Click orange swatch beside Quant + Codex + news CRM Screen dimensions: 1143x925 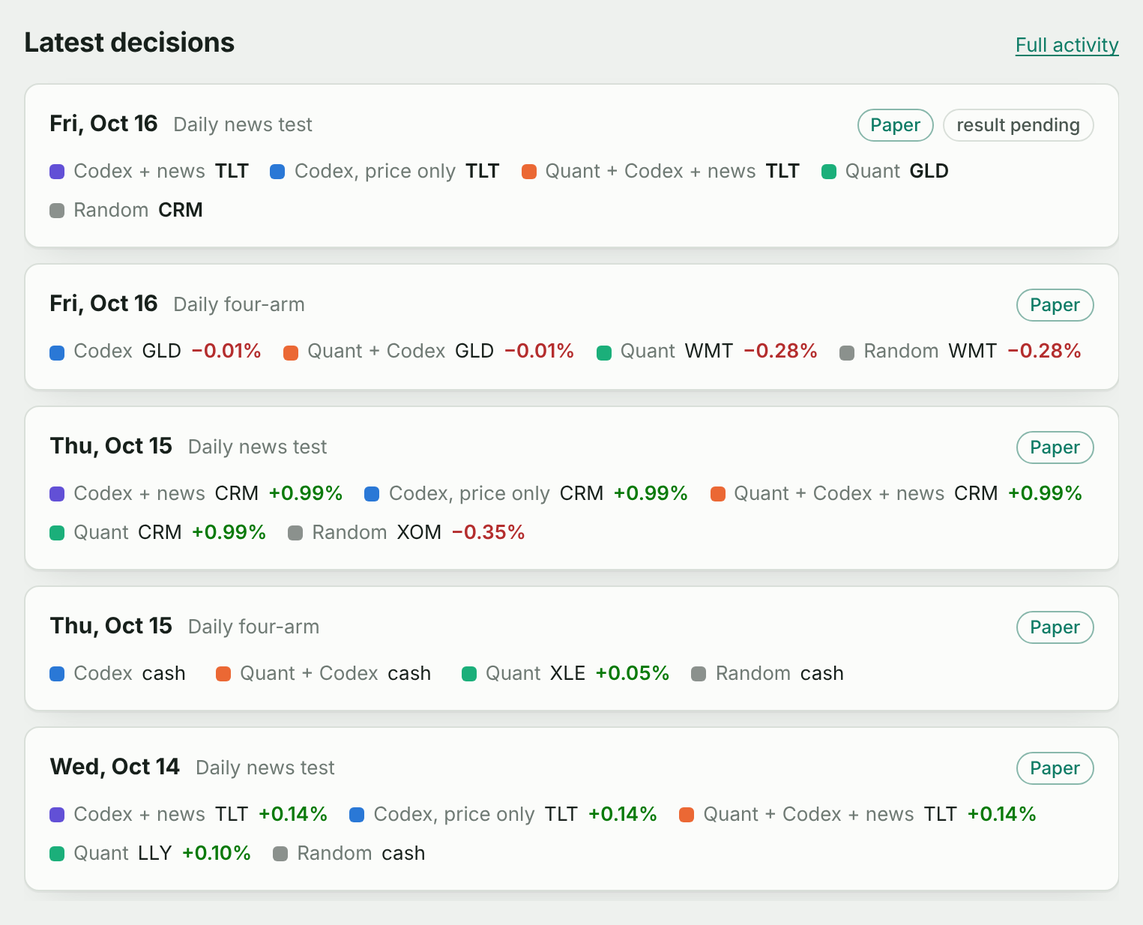point(718,494)
